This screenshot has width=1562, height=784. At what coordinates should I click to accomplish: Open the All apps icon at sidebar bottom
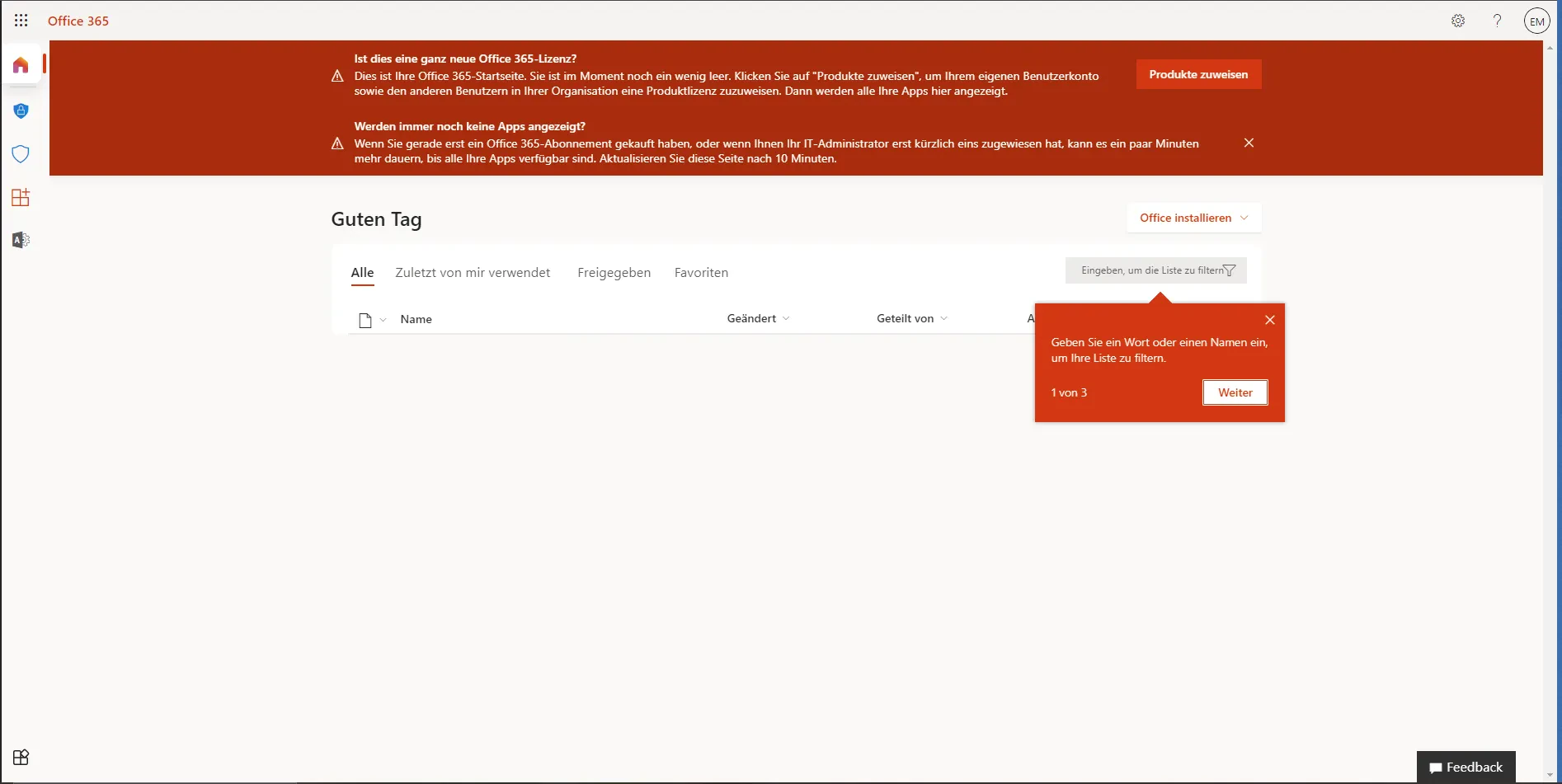pos(21,757)
